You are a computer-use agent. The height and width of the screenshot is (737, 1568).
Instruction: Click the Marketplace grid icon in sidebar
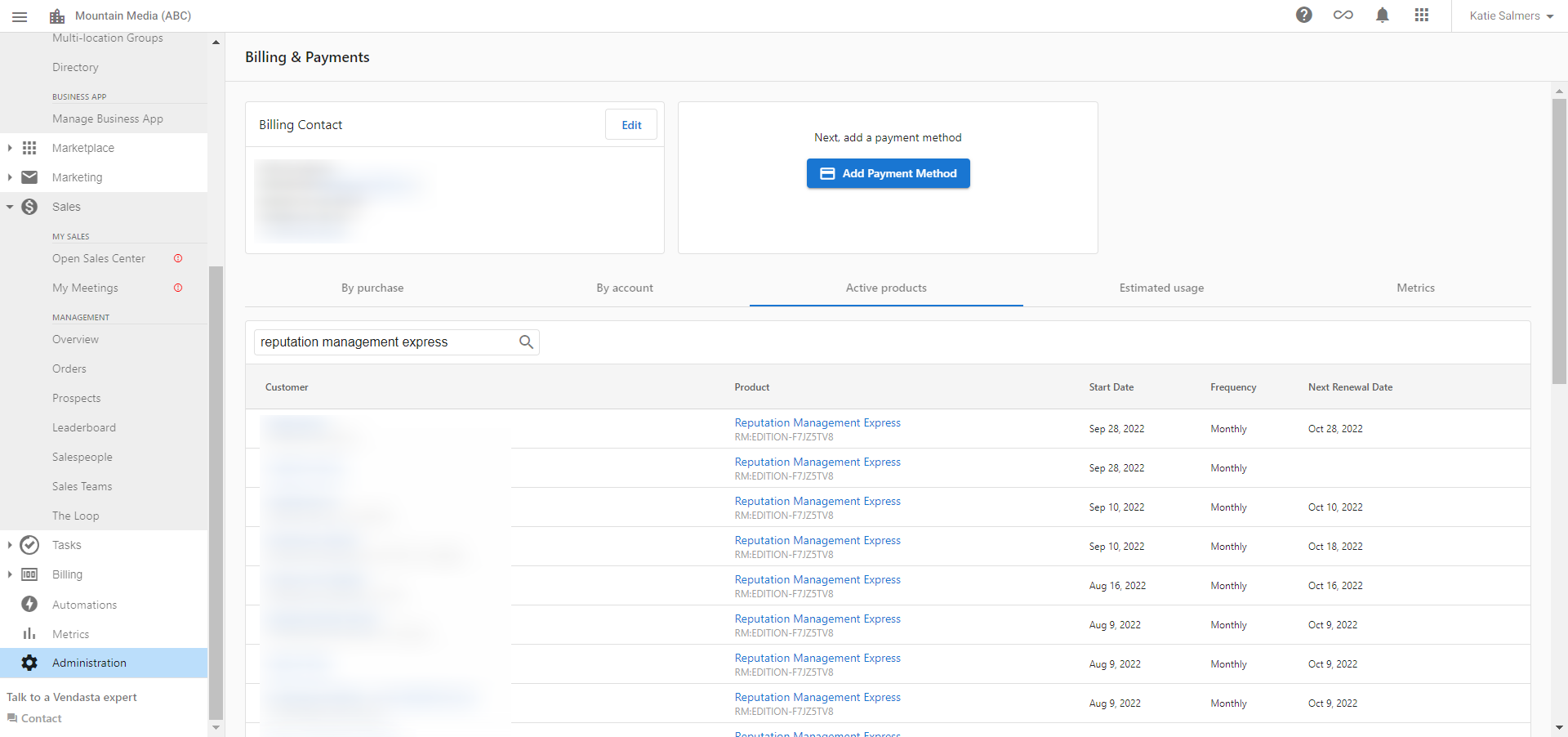coord(29,148)
